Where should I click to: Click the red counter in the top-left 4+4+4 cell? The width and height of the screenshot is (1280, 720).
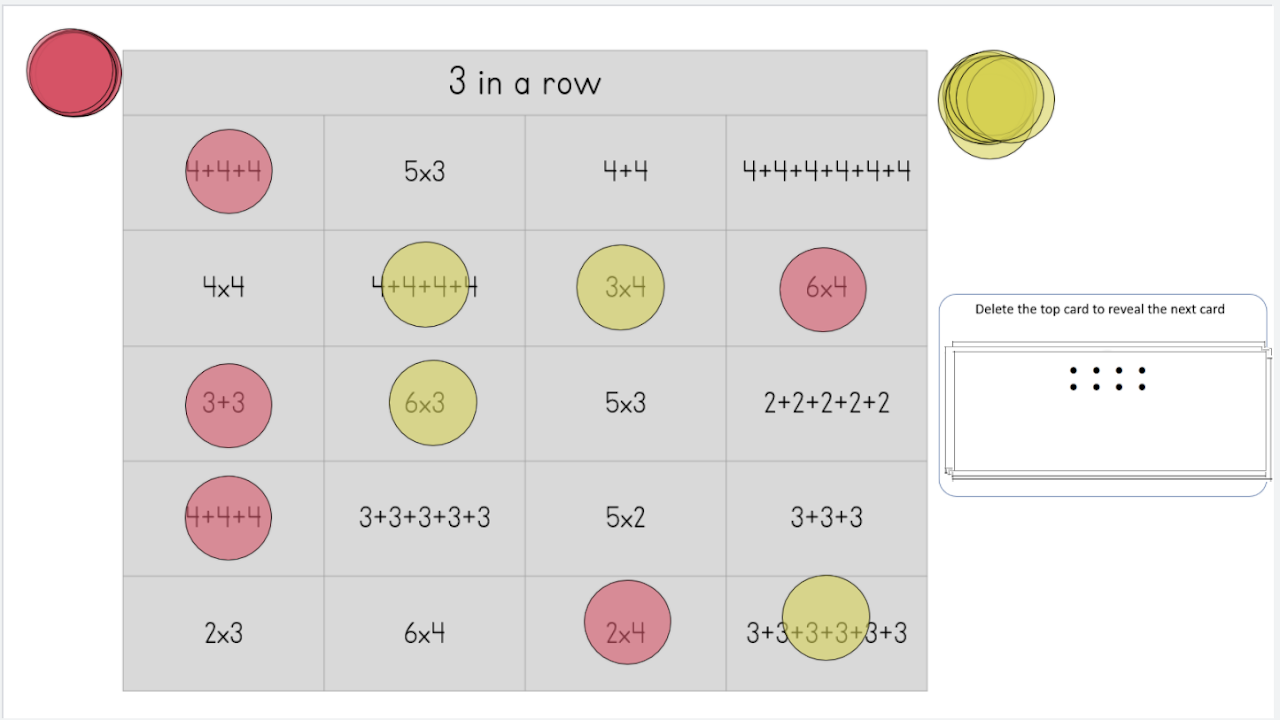(229, 171)
